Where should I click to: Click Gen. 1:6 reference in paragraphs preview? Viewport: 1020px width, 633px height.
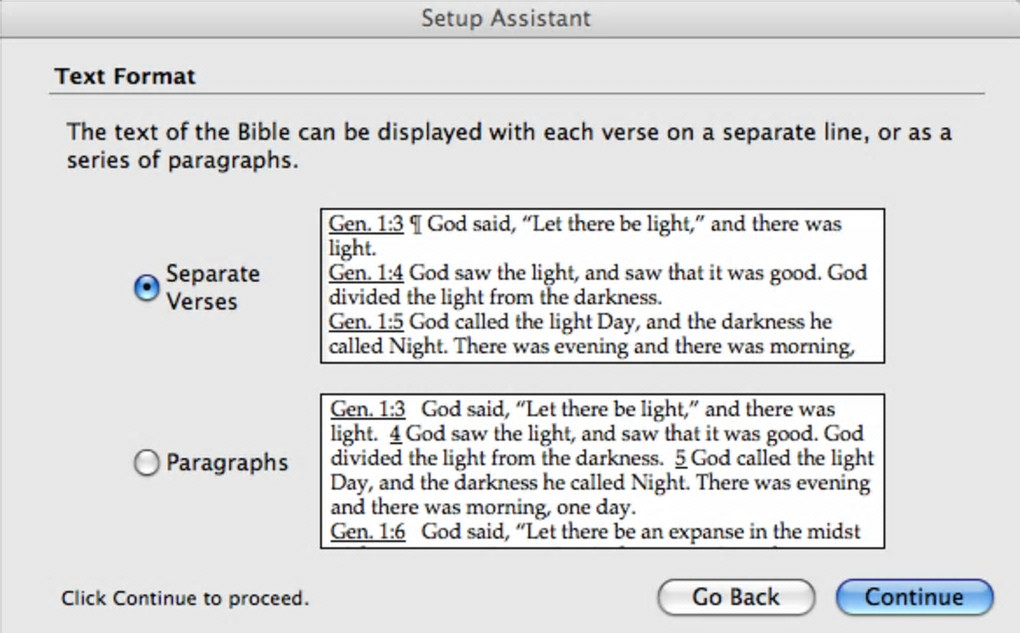tap(368, 531)
